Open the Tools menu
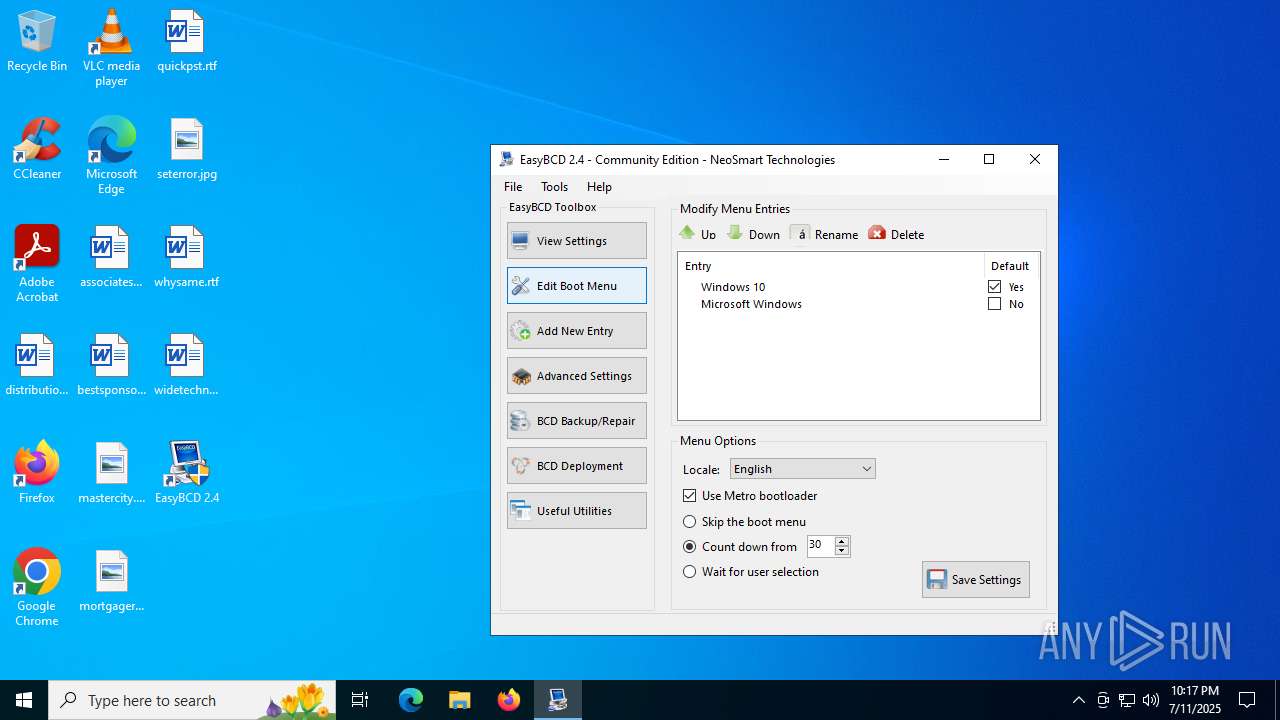This screenshot has height=720, width=1280. click(554, 187)
